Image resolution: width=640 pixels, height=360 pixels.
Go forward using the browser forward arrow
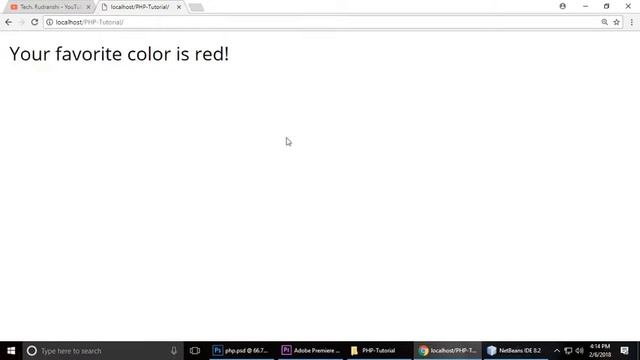click(x=21, y=22)
